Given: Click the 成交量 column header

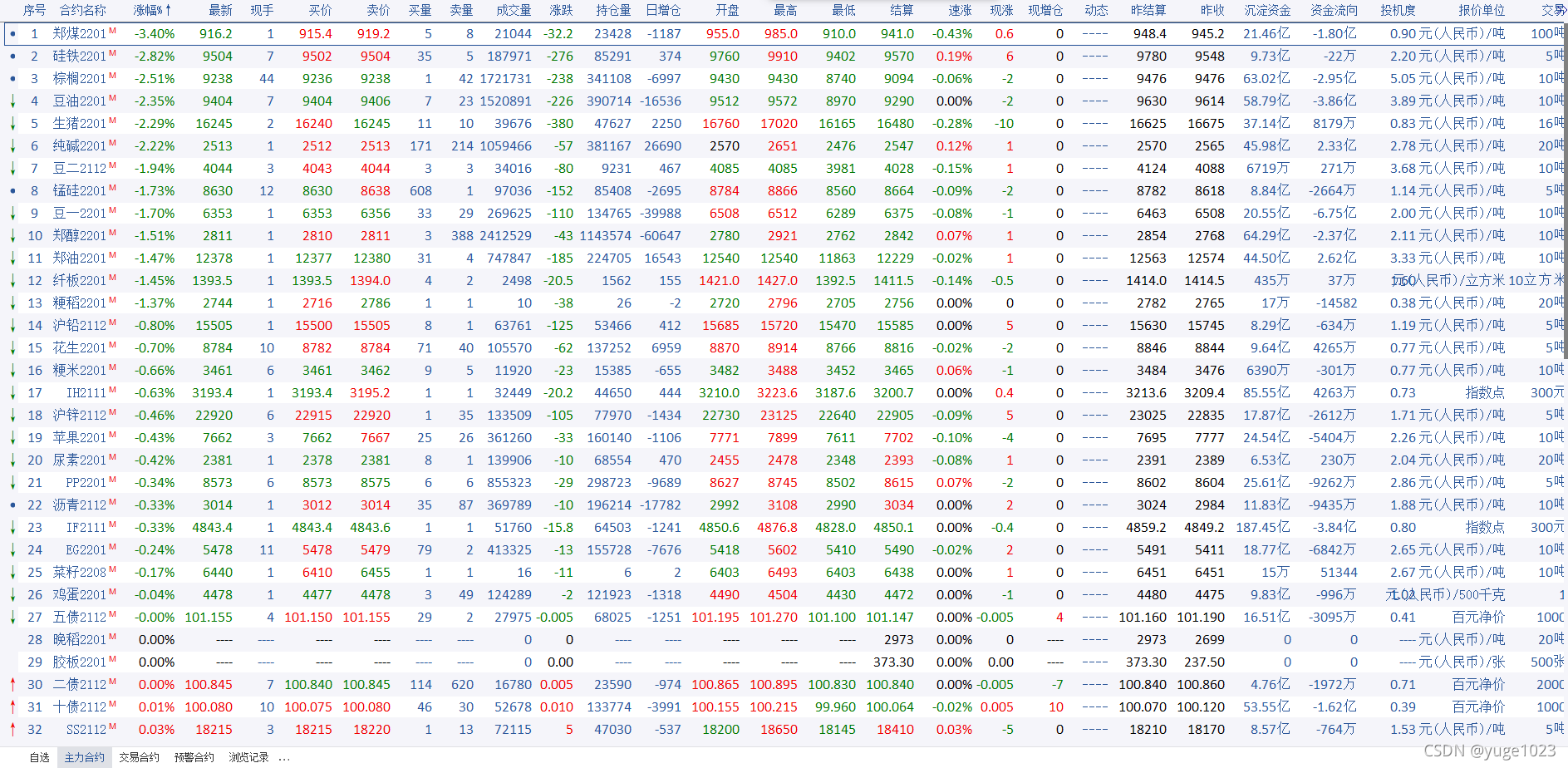Looking at the screenshot, I should tap(514, 11).
